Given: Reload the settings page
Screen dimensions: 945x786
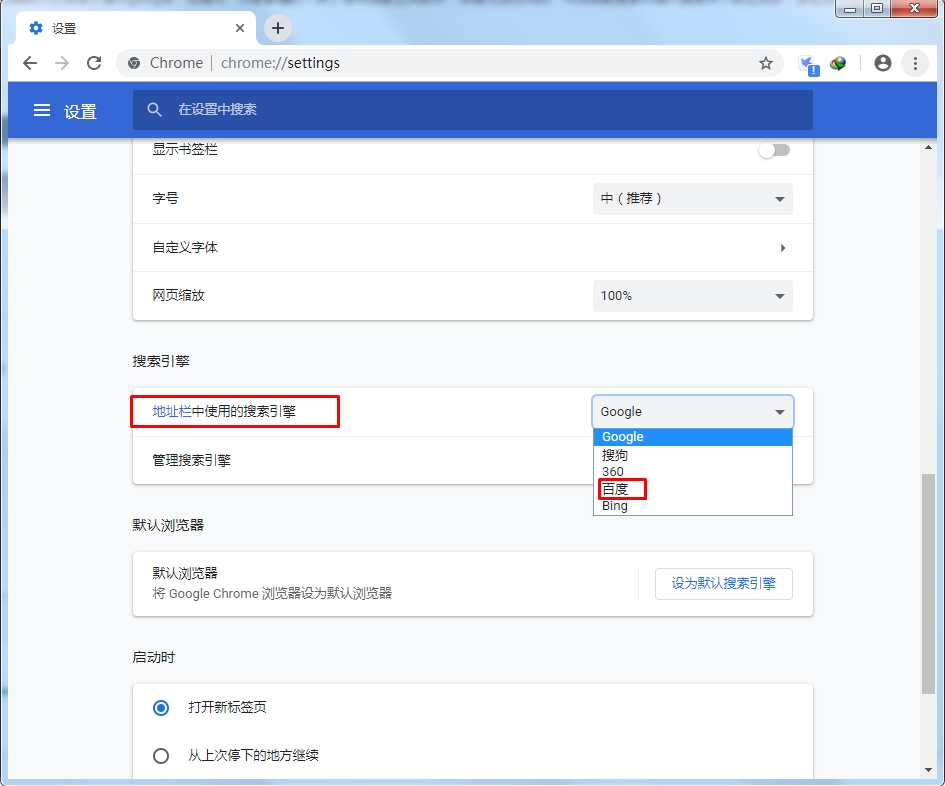Looking at the screenshot, I should coord(94,63).
